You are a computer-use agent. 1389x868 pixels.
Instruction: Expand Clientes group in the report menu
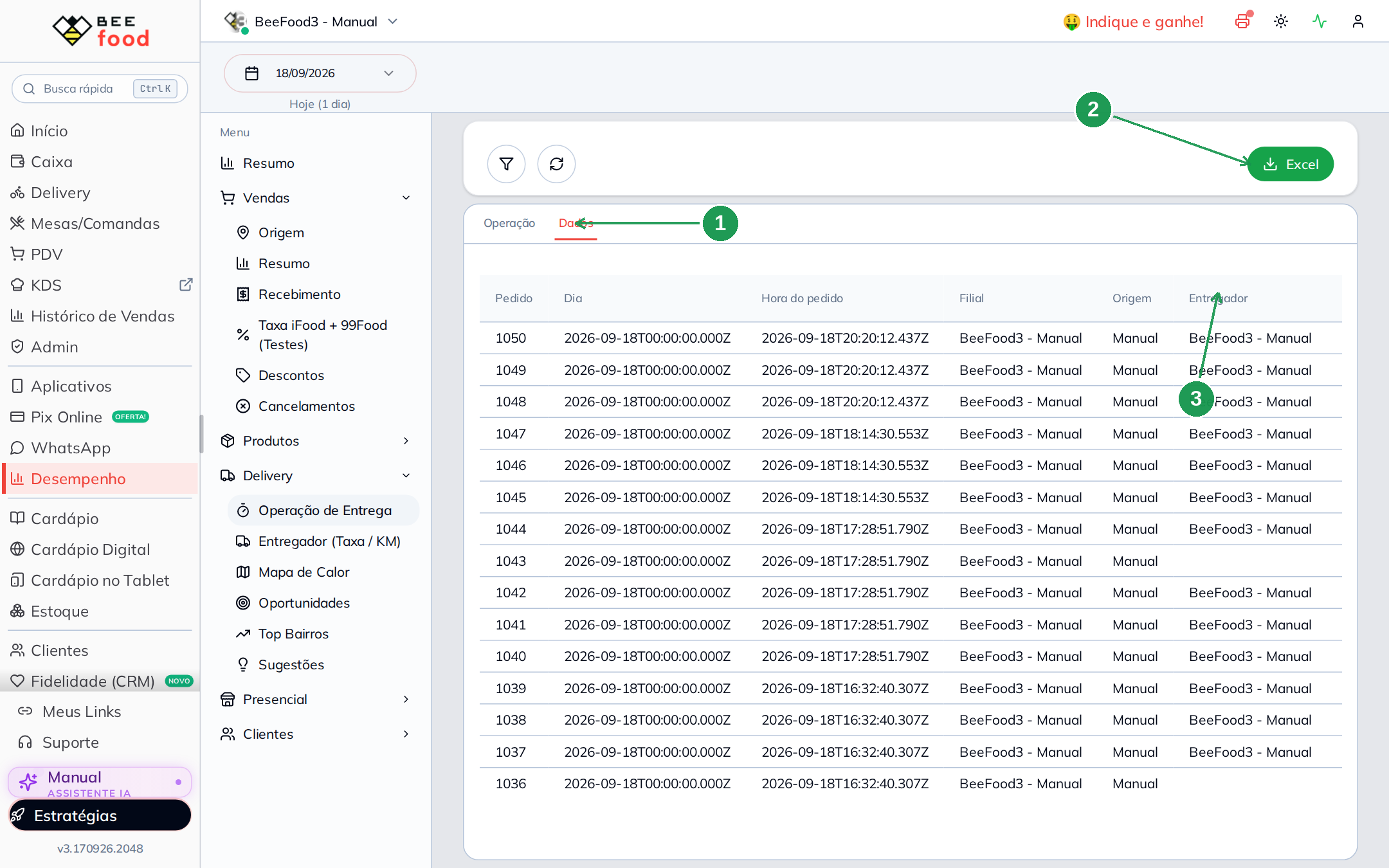pyautogui.click(x=316, y=734)
